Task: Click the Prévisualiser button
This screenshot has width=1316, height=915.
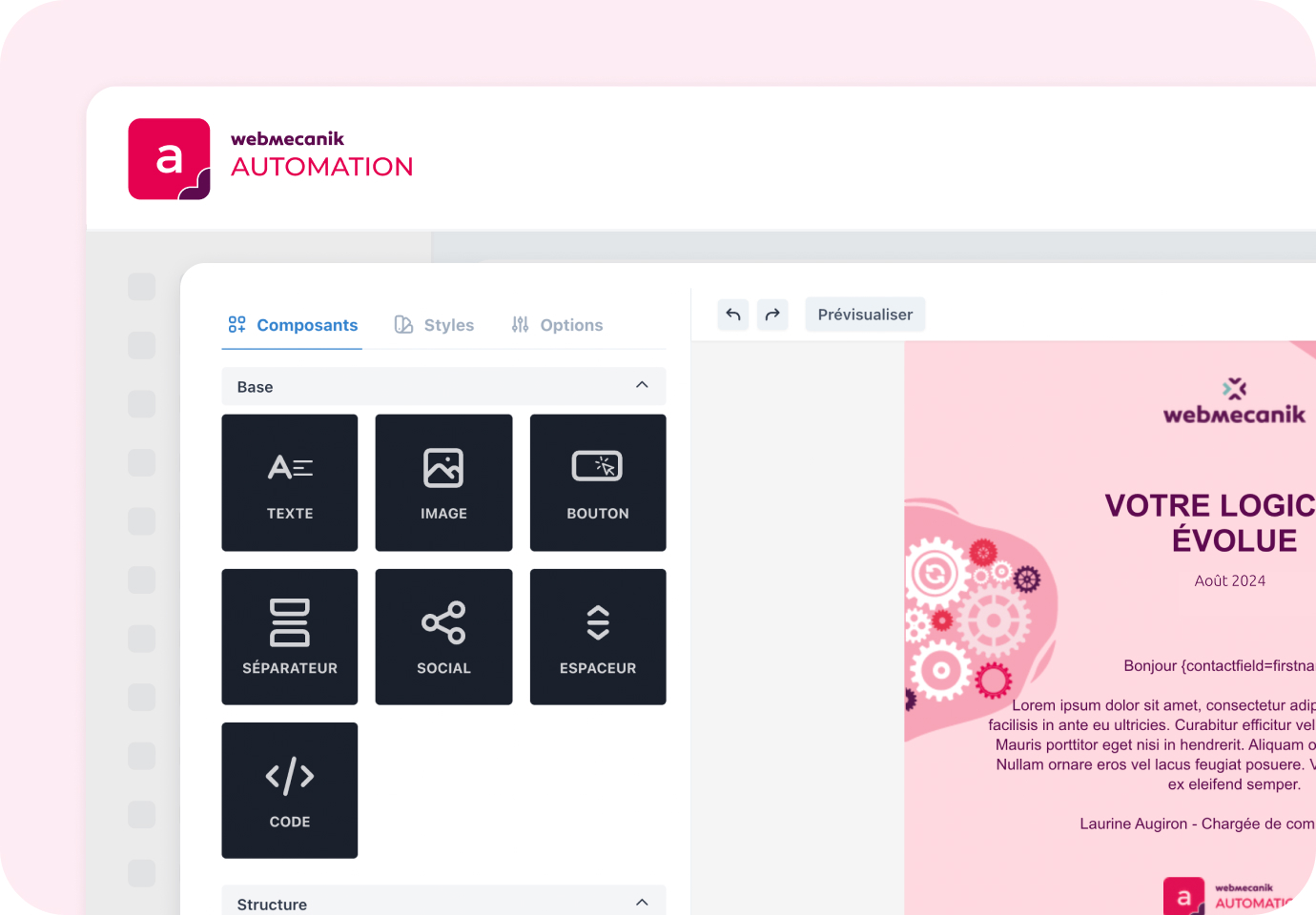Action: tap(865, 315)
